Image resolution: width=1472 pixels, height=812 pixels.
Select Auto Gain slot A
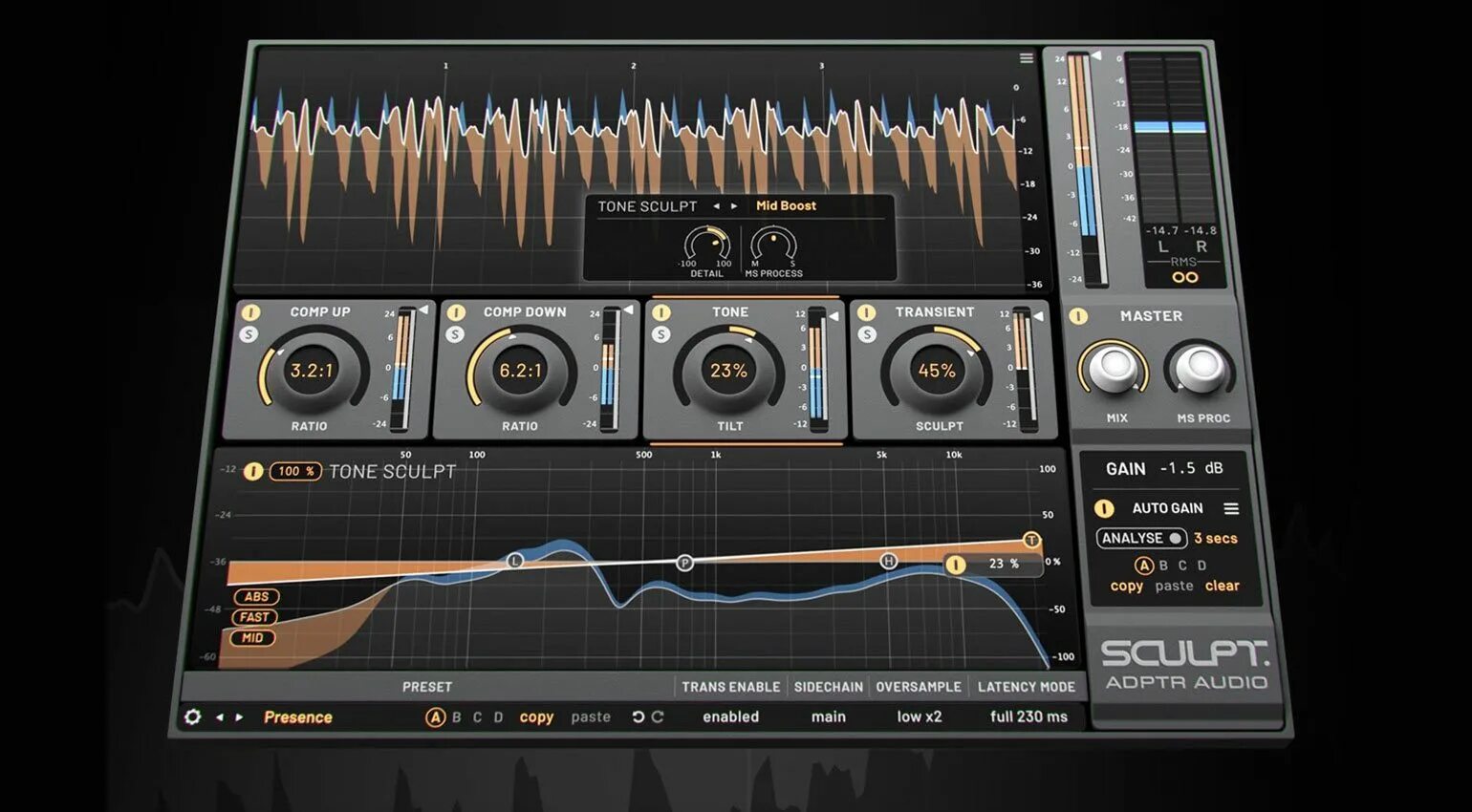[1143, 566]
